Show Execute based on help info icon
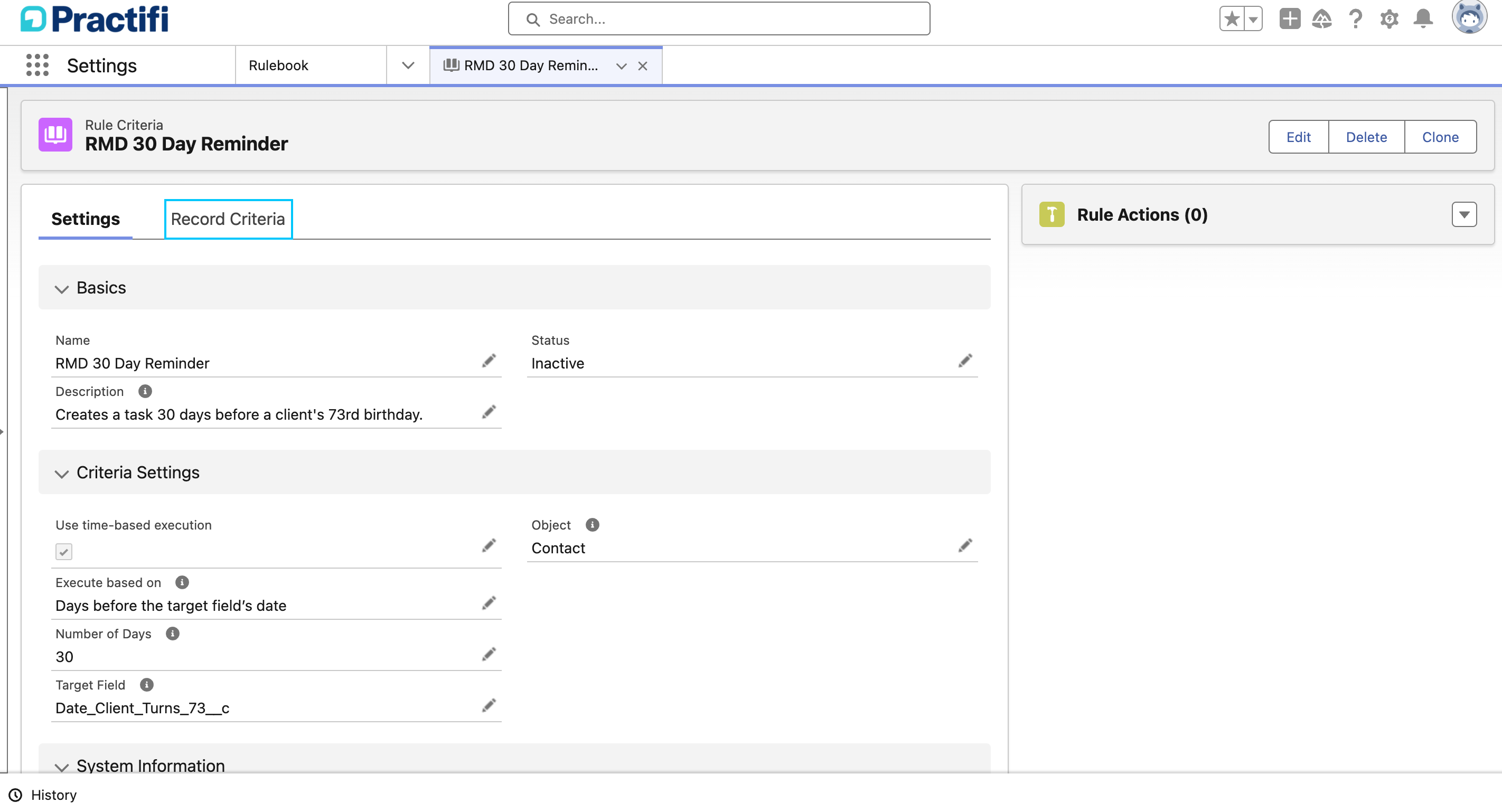This screenshot has width=1502, height=812. point(183,582)
